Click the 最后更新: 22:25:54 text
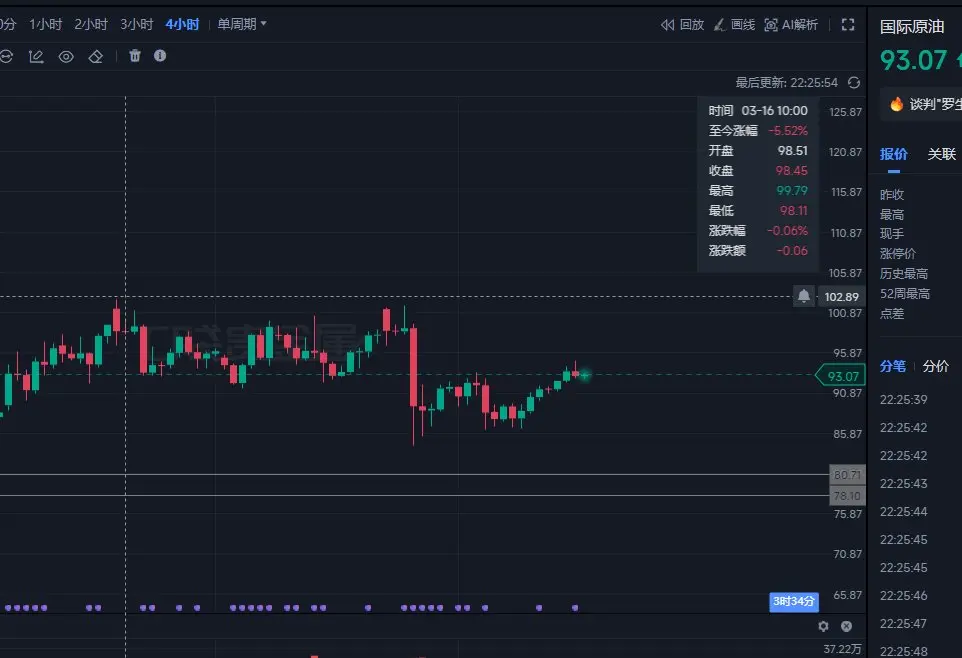This screenshot has width=962, height=658. pyautogui.click(x=787, y=83)
